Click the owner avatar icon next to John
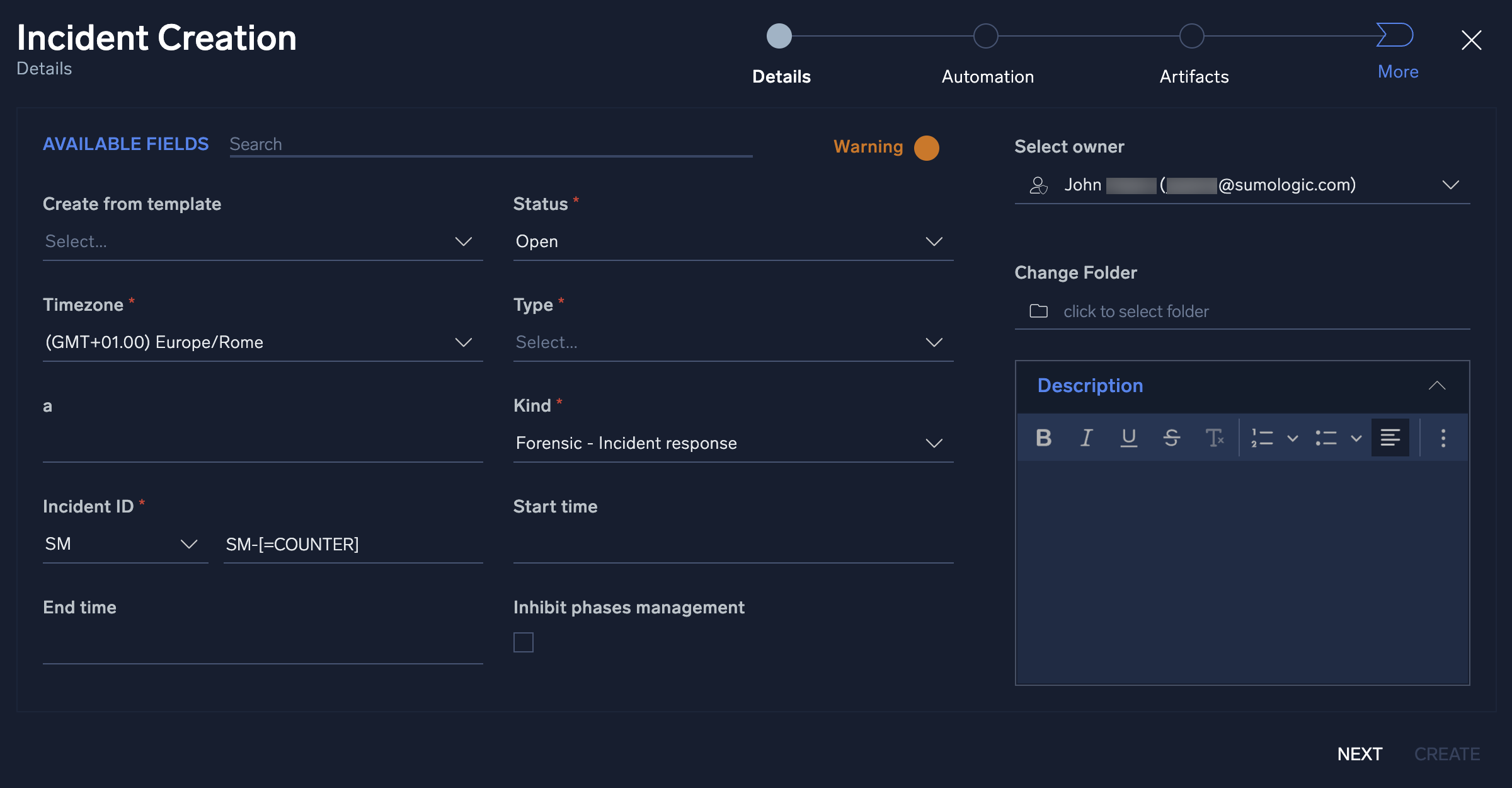 (x=1038, y=185)
